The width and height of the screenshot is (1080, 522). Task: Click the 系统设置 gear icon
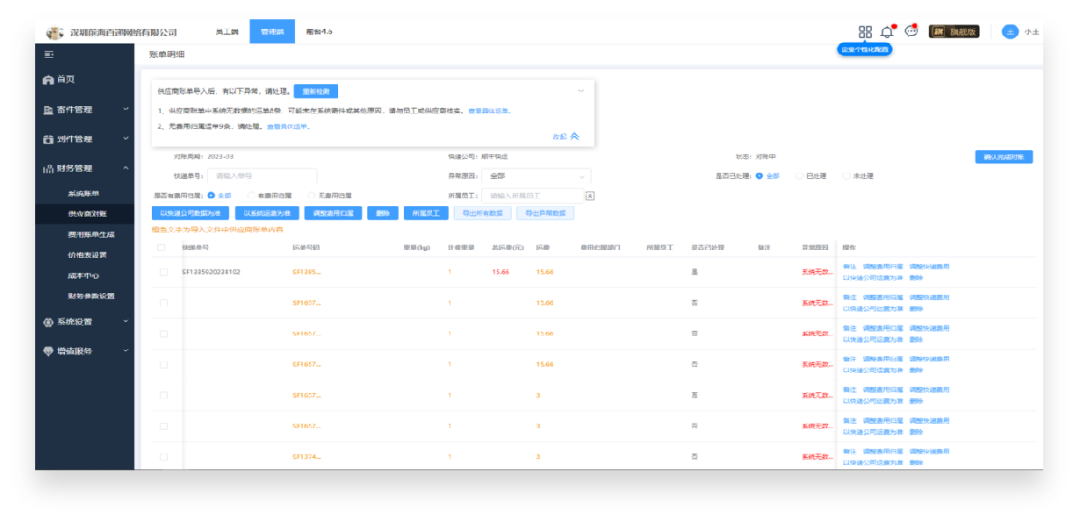pyautogui.click(x=48, y=322)
